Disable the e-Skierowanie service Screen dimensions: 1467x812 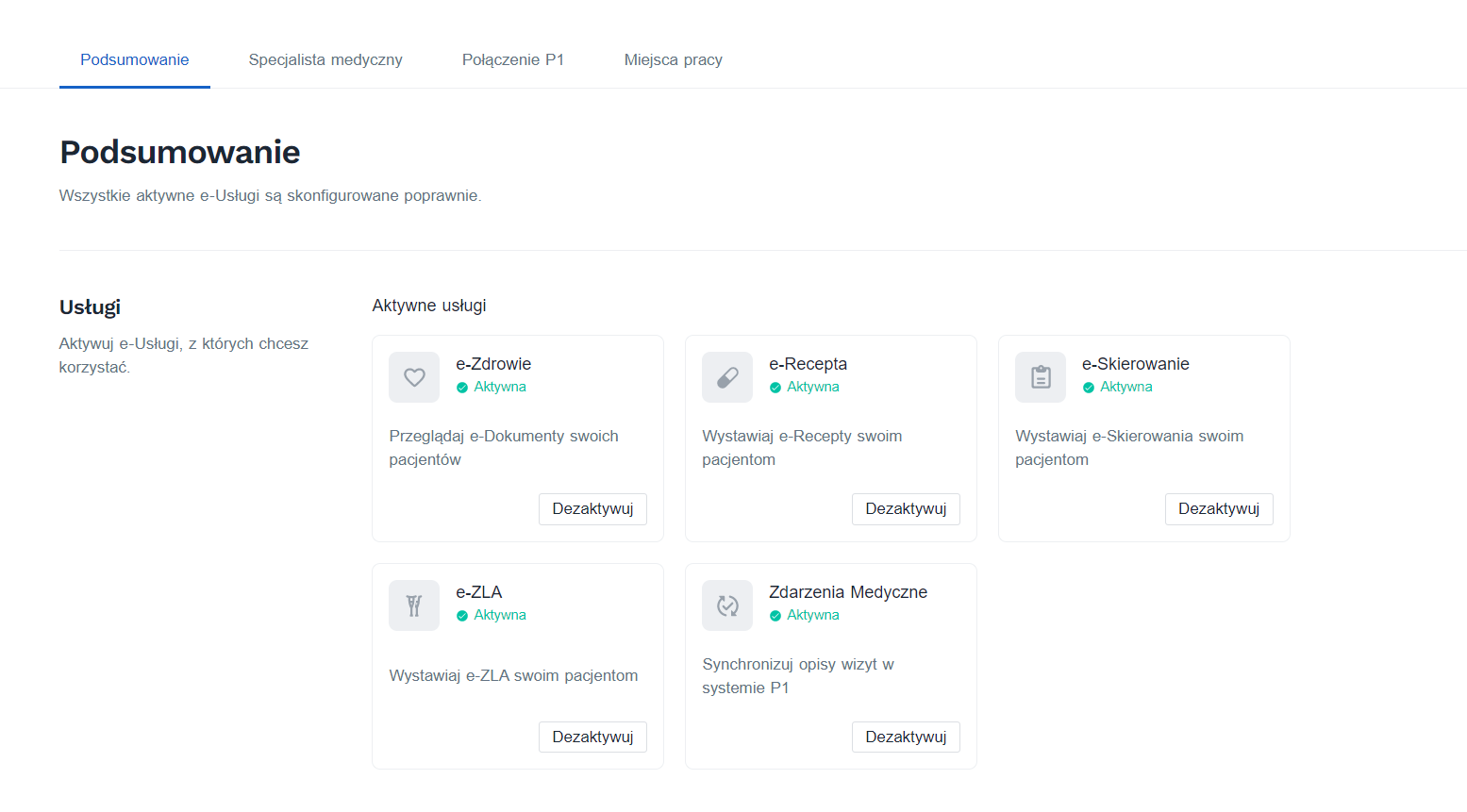(1219, 508)
